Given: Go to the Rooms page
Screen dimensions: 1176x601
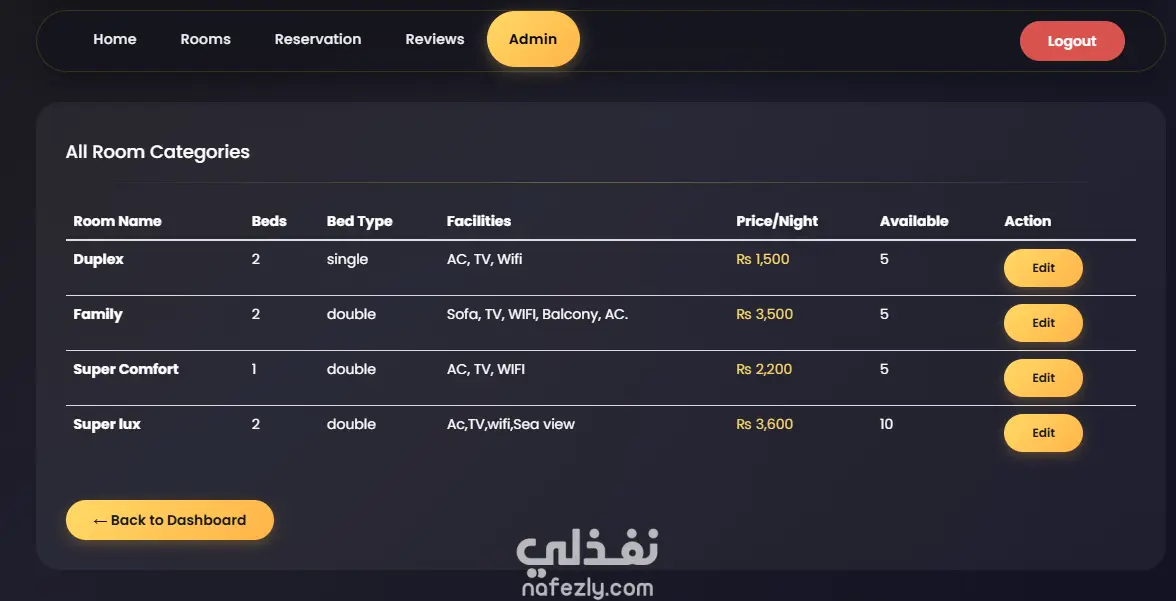Looking at the screenshot, I should coord(206,39).
